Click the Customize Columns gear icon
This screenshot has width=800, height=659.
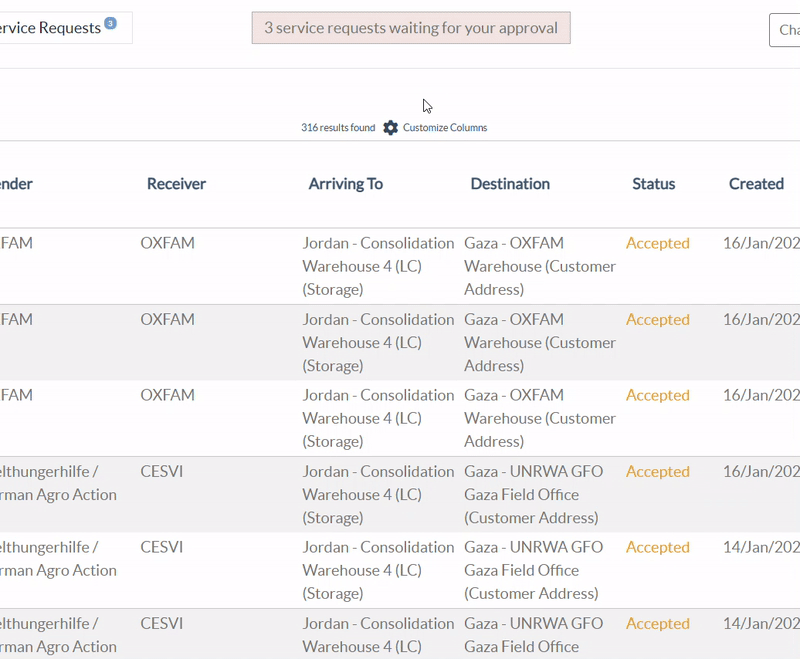point(390,128)
